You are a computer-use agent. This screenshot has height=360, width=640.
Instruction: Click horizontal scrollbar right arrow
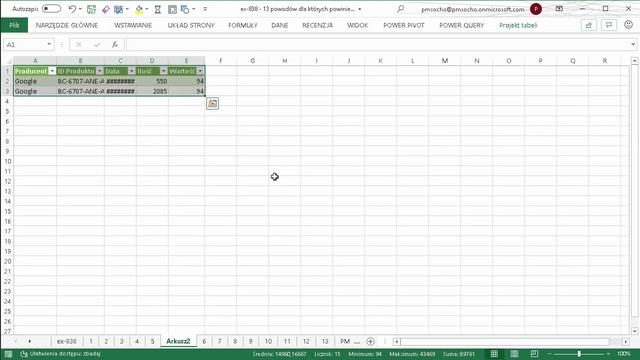pyautogui.click(x=626, y=341)
